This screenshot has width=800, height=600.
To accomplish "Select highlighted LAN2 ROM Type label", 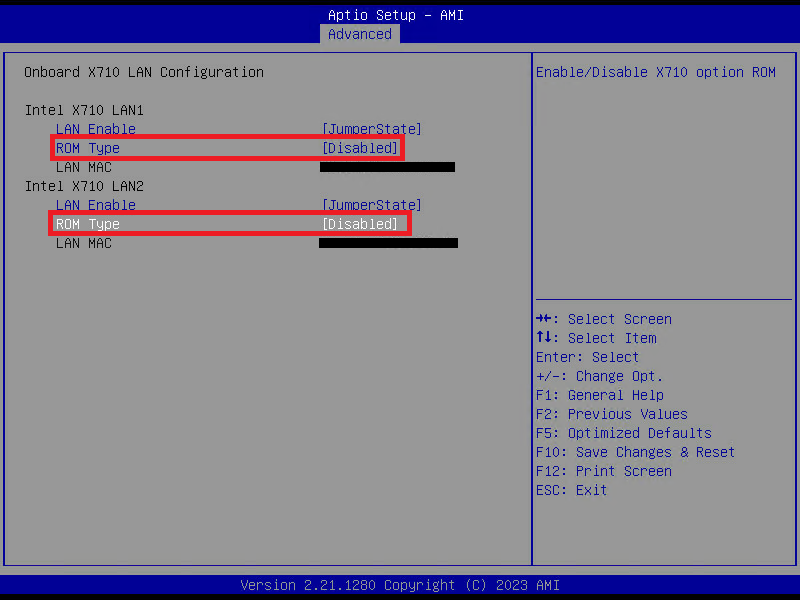I will coord(88,224).
